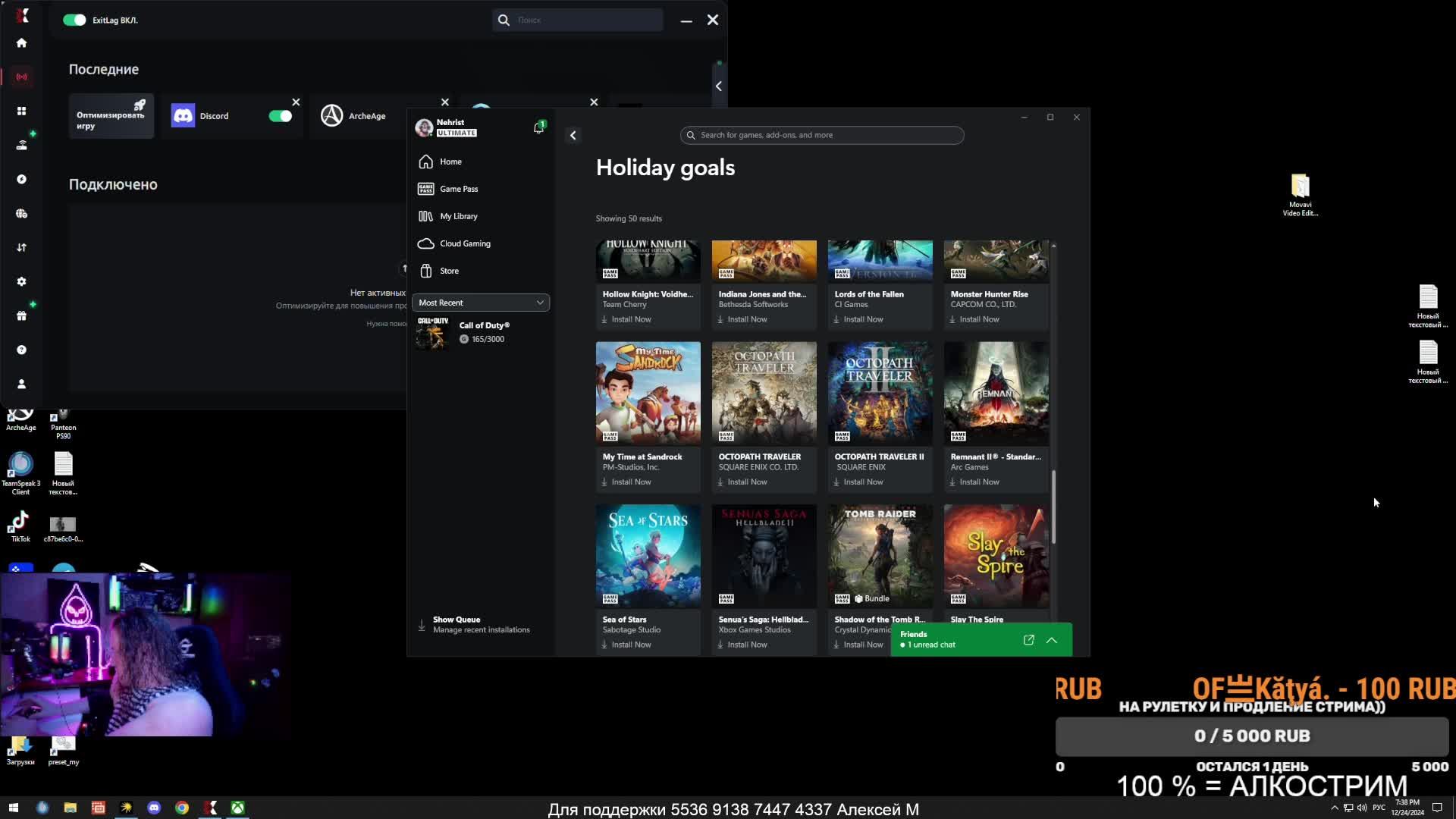The width and height of the screenshot is (1456, 819).
Task: Open My Library in sidebar
Action: click(458, 216)
